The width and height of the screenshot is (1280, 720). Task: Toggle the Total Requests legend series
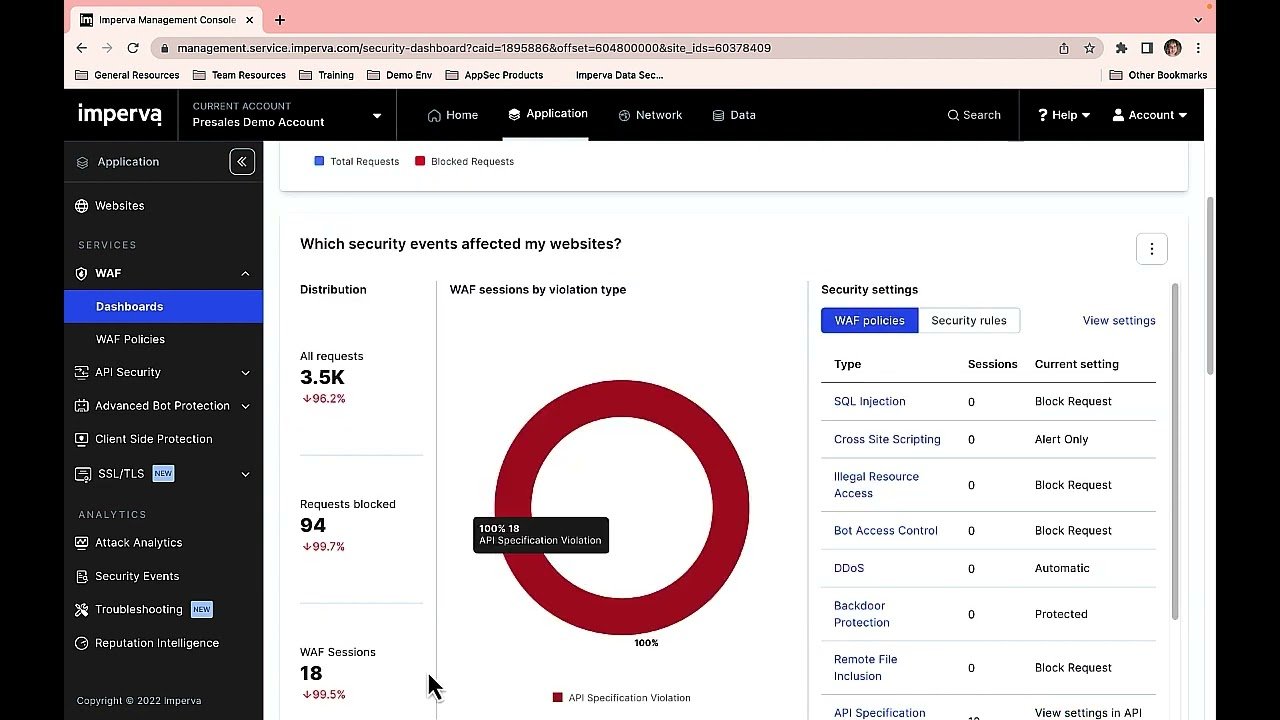point(357,161)
